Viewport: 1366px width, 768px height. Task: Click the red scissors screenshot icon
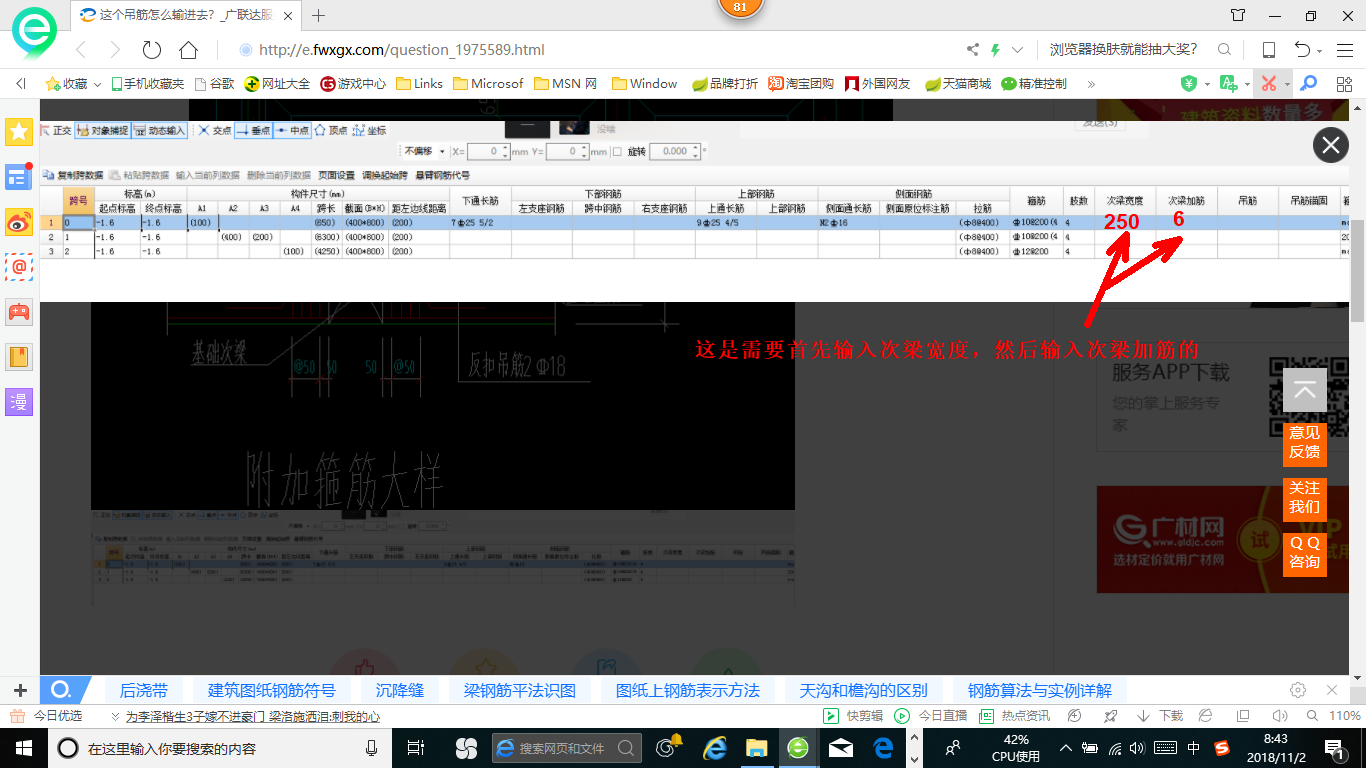point(1269,84)
